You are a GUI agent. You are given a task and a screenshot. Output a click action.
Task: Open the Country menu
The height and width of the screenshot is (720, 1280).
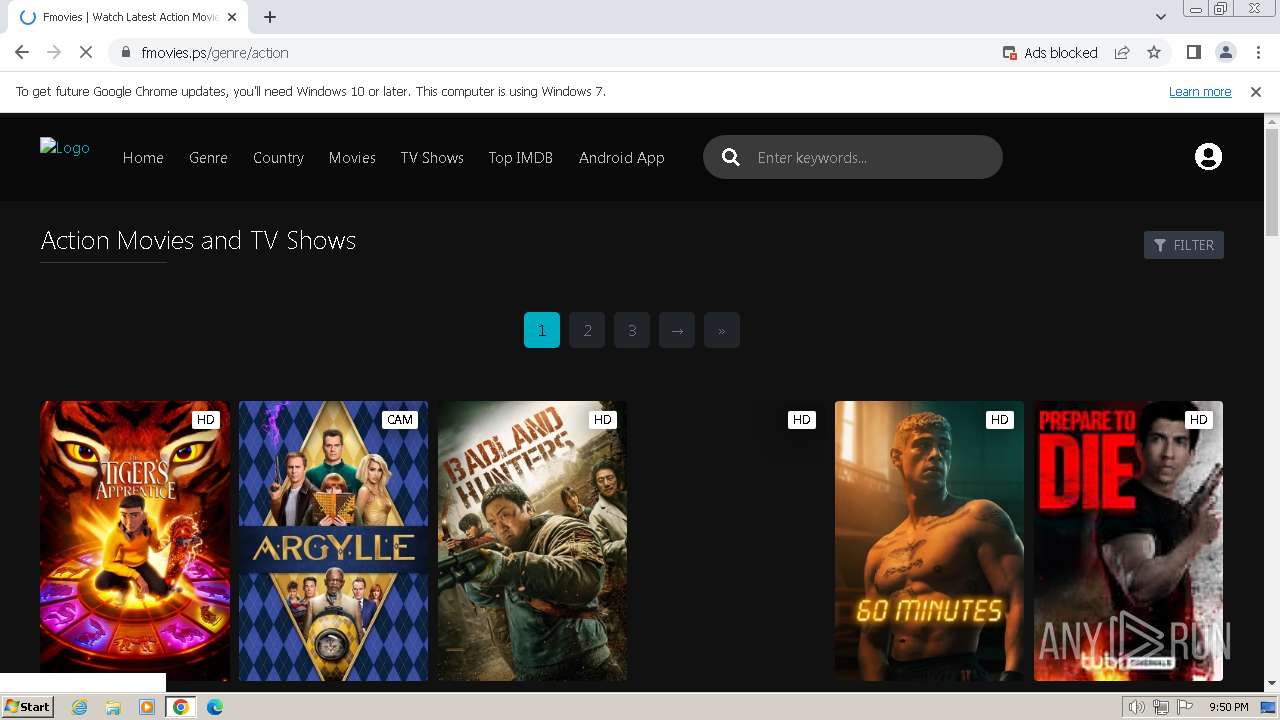pyautogui.click(x=278, y=158)
